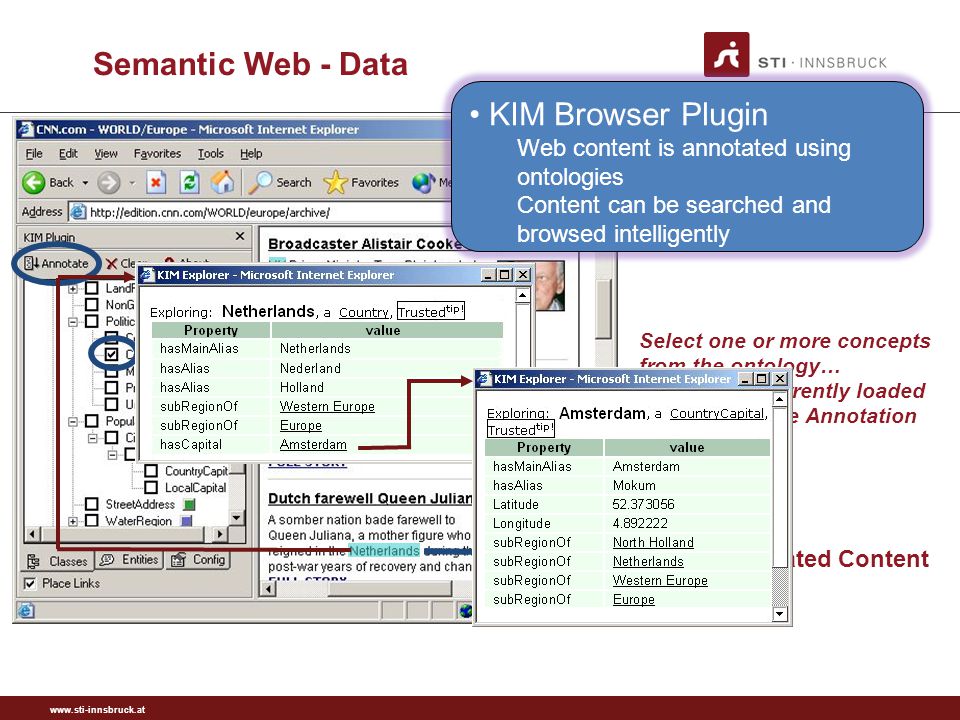Image resolution: width=960 pixels, height=720 pixels.
Task: Open the File menu
Action: [34, 154]
